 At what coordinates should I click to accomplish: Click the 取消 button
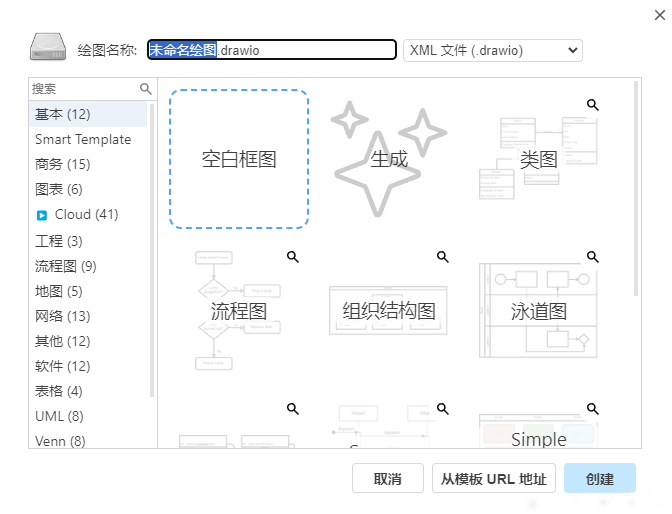(388, 479)
